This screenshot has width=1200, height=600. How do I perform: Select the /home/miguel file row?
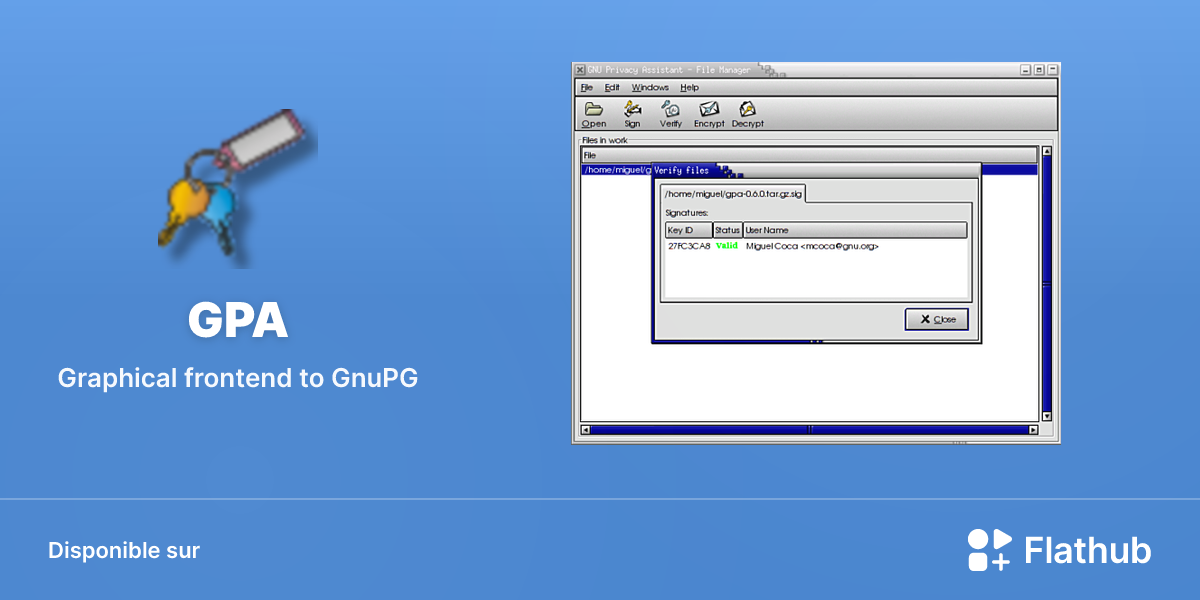pyautogui.click(x=809, y=169)
